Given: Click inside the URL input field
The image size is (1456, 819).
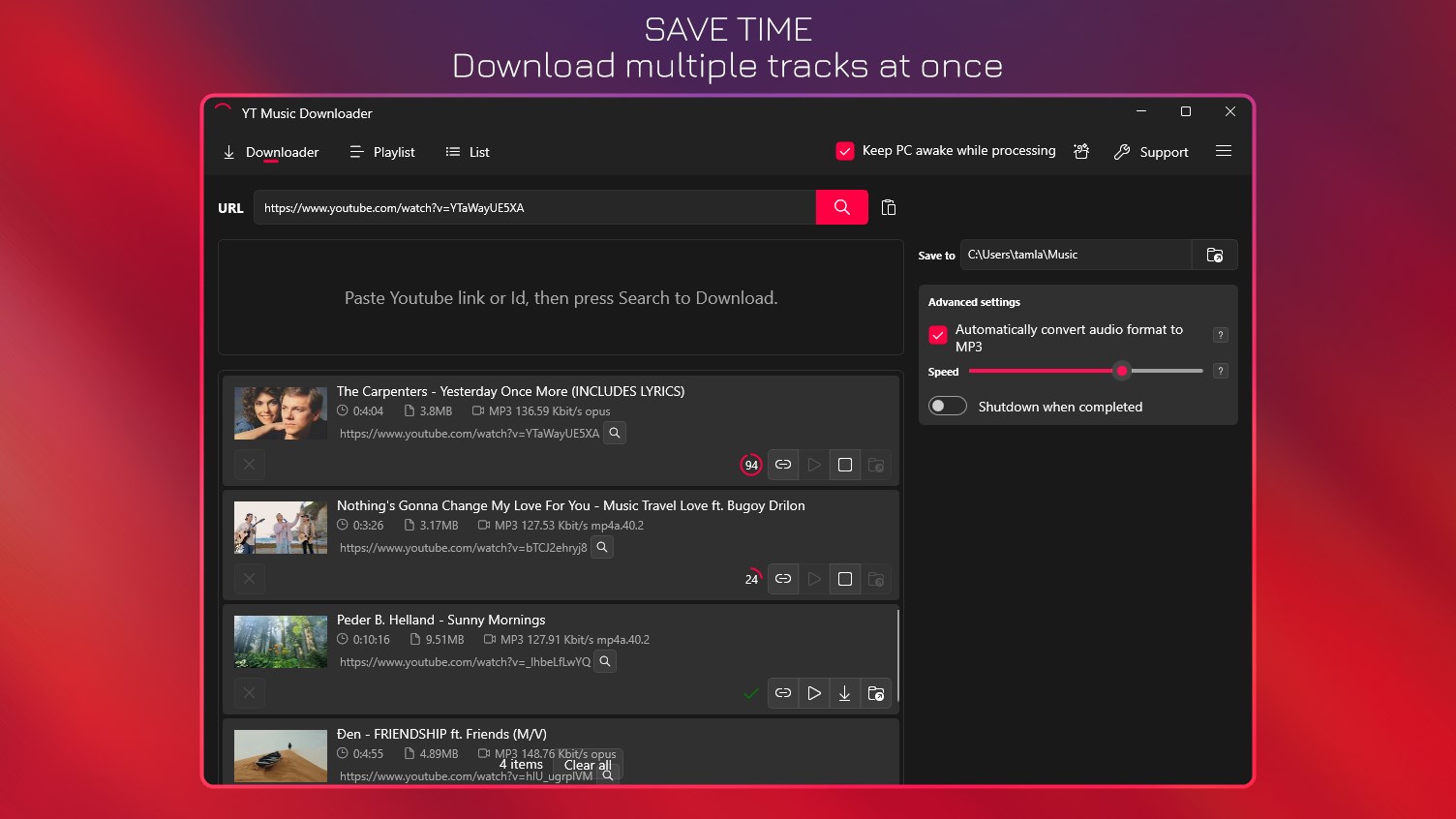Looking at the screenshot, I should [x=532, y=207].
